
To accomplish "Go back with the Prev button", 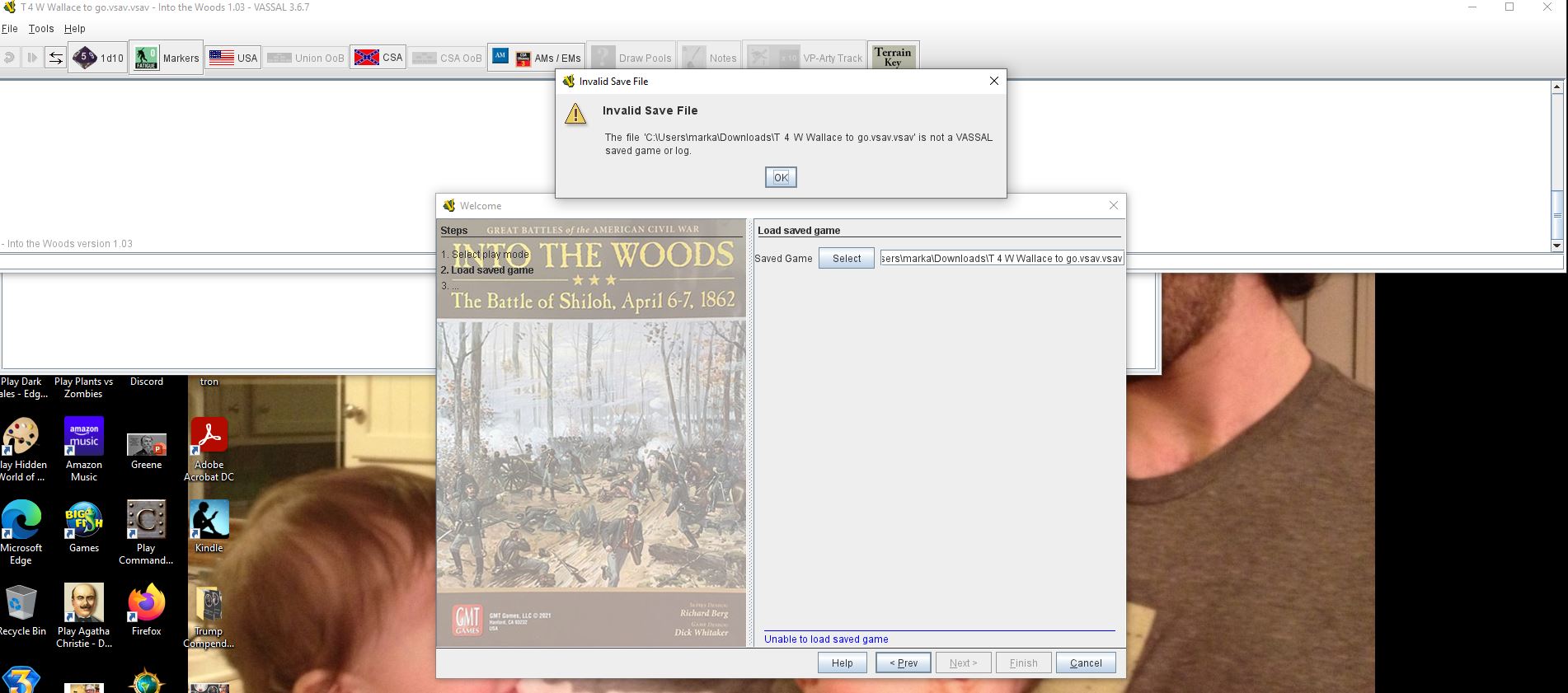I will (x=904, y=663).
